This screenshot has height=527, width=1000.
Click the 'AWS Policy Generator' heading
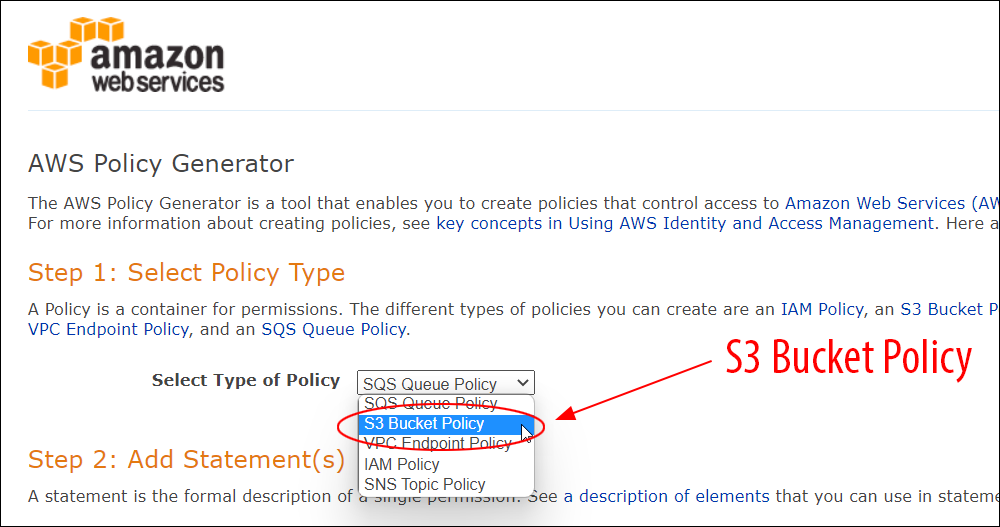[161, 164]
